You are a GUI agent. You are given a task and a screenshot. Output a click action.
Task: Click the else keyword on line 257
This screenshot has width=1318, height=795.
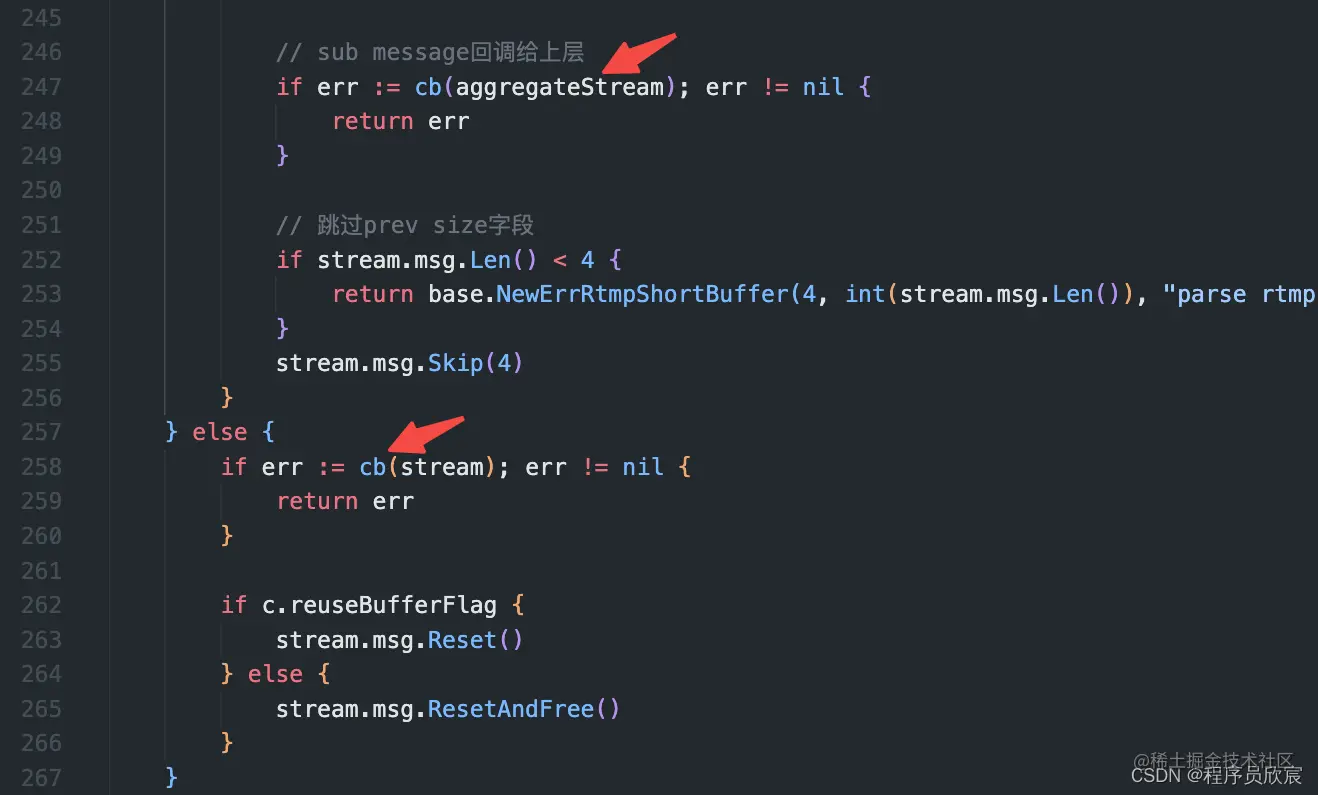[x=220, y=432]
